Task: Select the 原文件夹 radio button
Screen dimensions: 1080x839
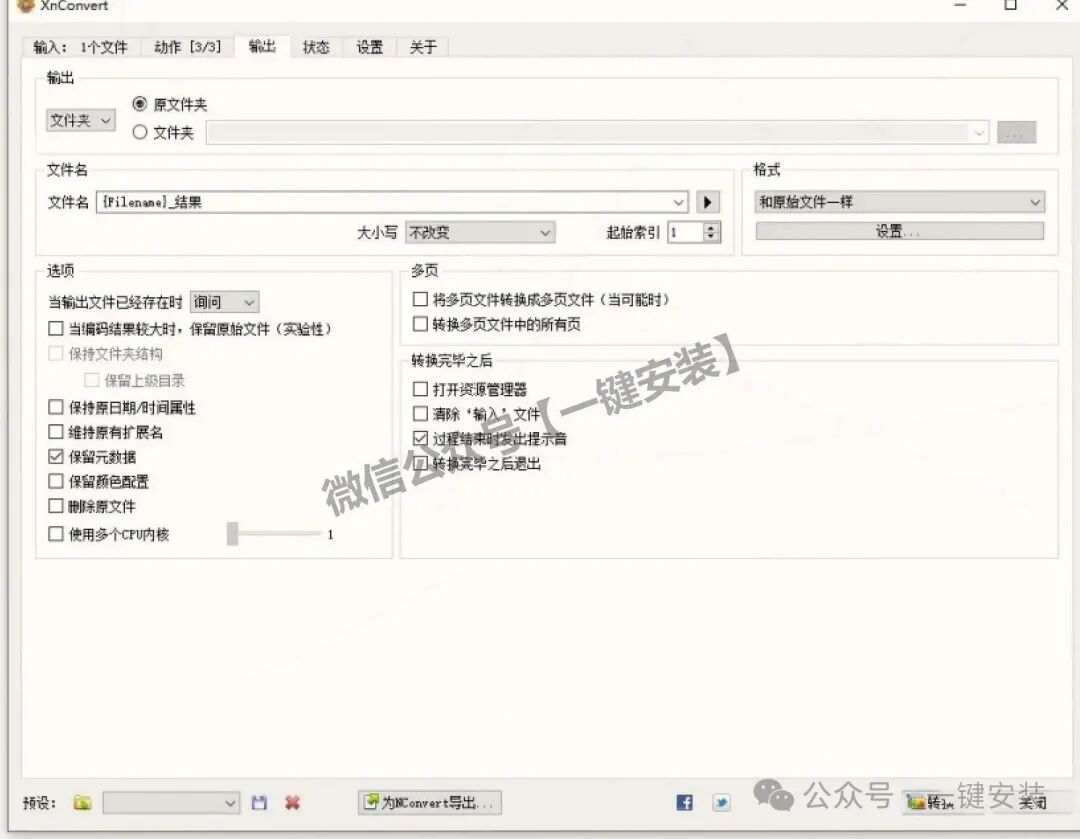Action: click(x=140, y=104)
